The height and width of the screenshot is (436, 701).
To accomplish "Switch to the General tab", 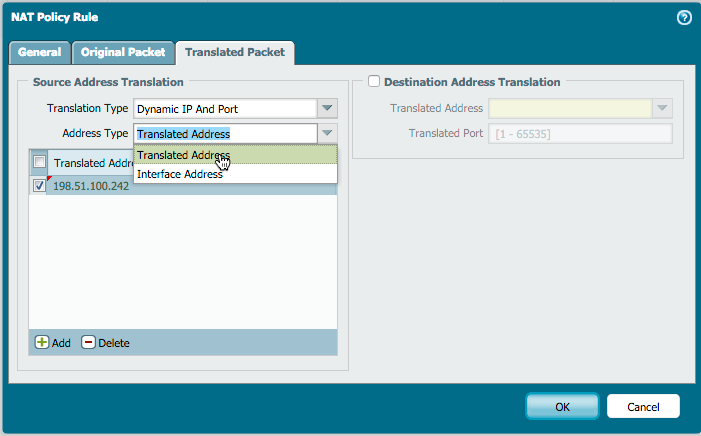I will coord(40,52).
